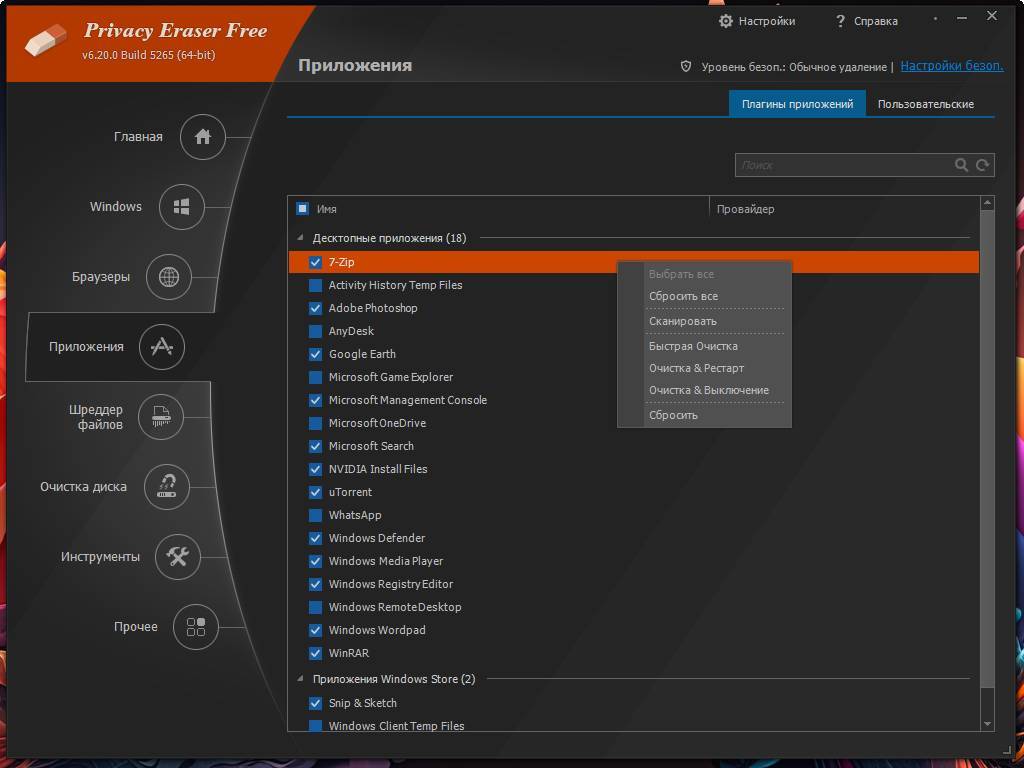Collapse Приложения Windows Store (2) group
This screenshot has width=1024, height=768.
(x=300, y=679)
